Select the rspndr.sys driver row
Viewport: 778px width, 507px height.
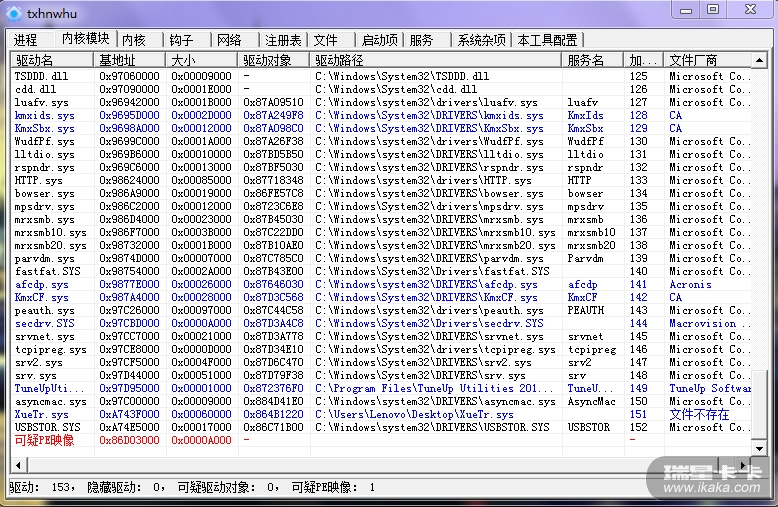(x=381, y=167)
